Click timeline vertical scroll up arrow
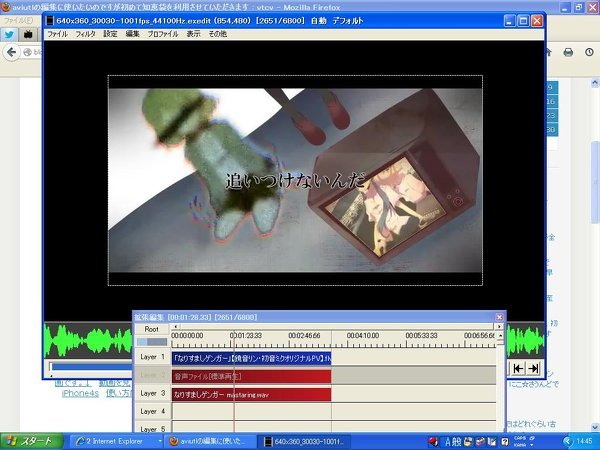 coord(500,336)
